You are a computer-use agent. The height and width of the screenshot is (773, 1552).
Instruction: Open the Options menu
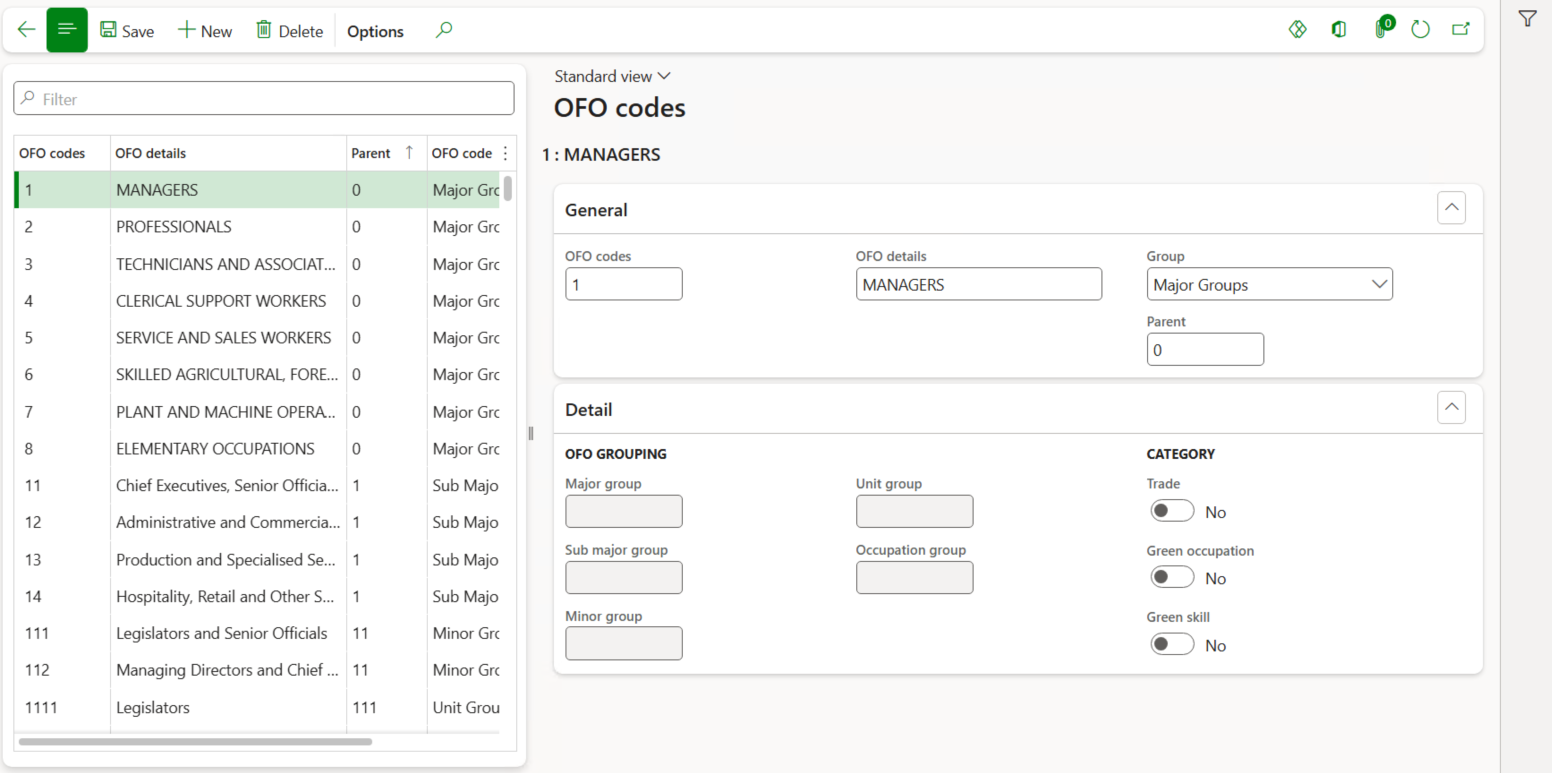tap(375, 31)
